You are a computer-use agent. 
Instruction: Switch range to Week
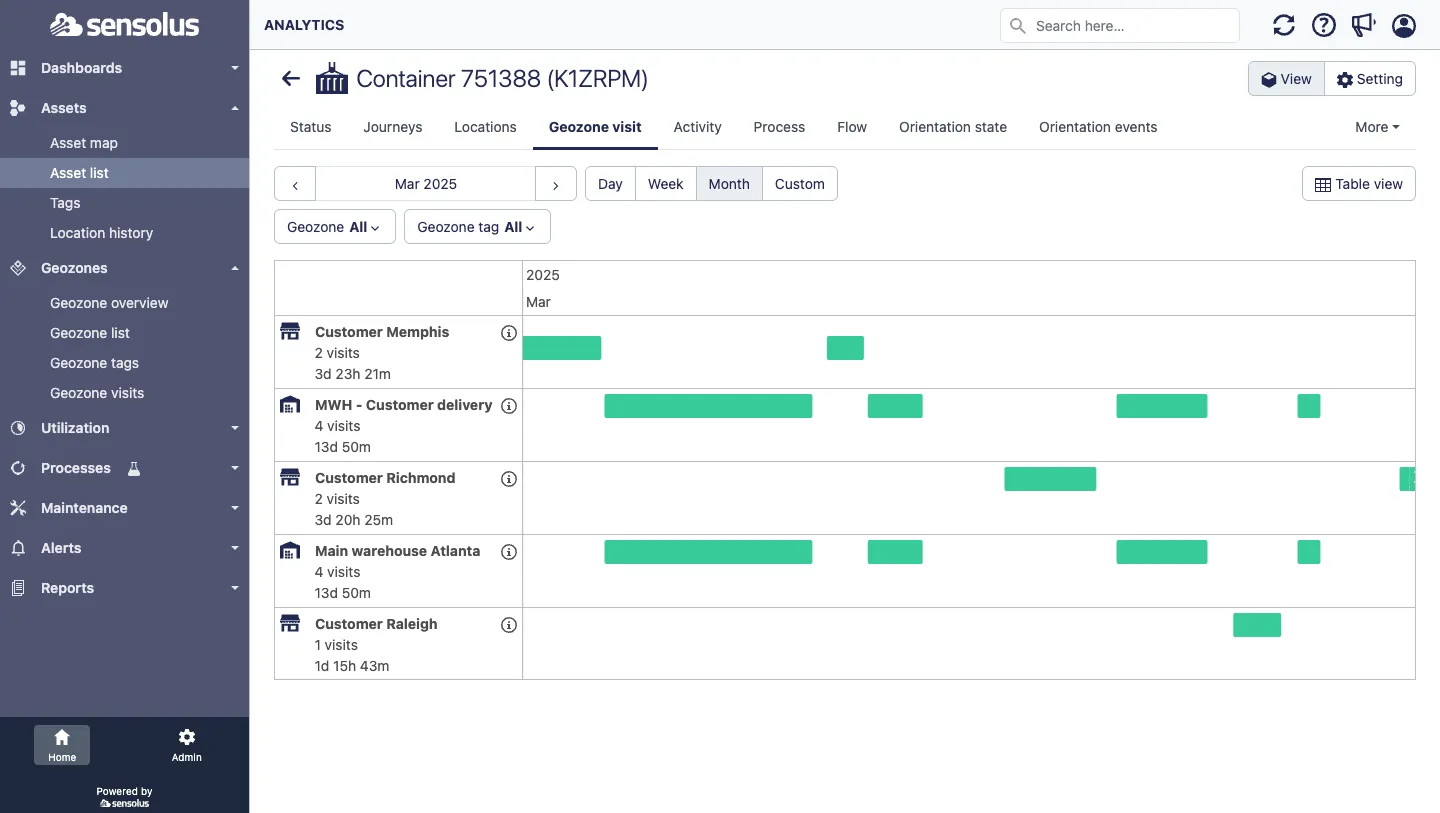click(x=665, y=184)
